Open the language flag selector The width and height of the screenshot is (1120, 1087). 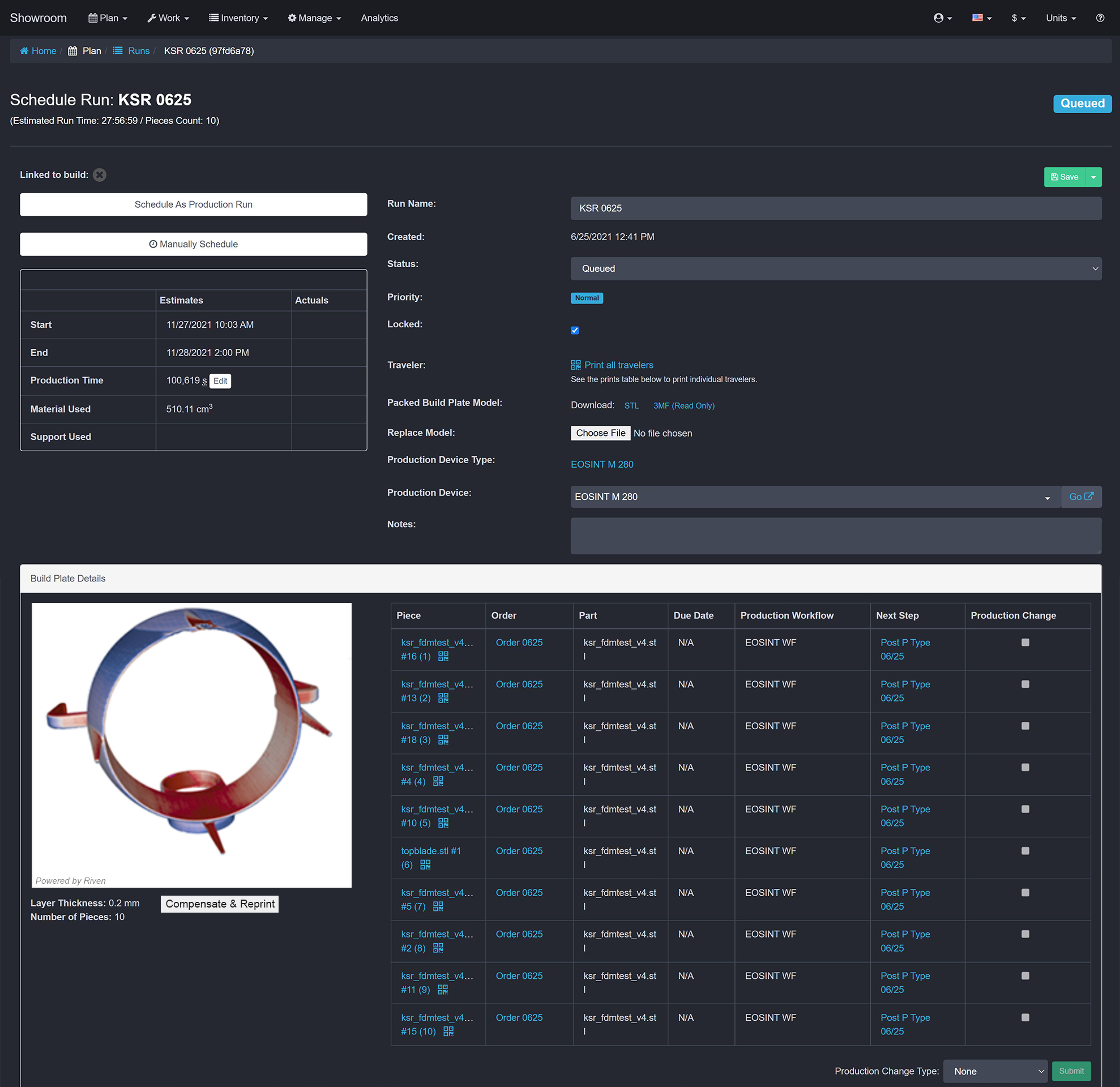pyautogui.click(x=981, y=18)
